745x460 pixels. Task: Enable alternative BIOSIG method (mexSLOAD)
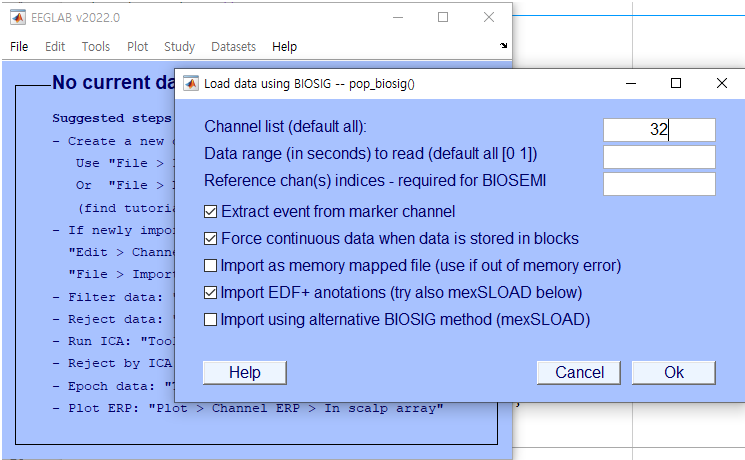[210, 319]
